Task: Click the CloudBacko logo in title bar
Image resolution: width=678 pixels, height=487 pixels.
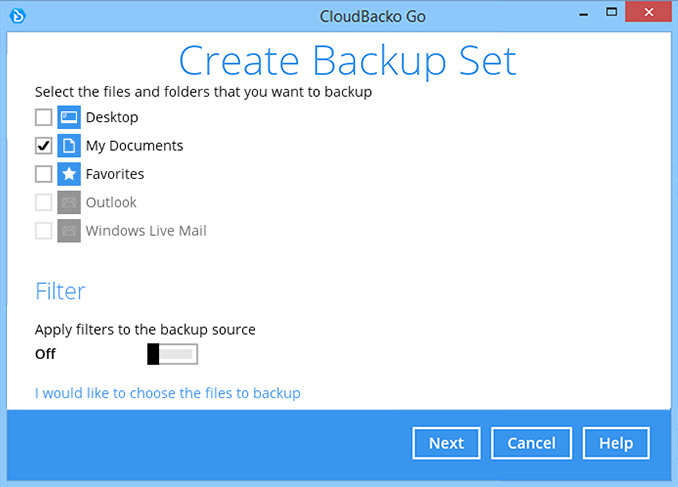Action: (18, 16)
